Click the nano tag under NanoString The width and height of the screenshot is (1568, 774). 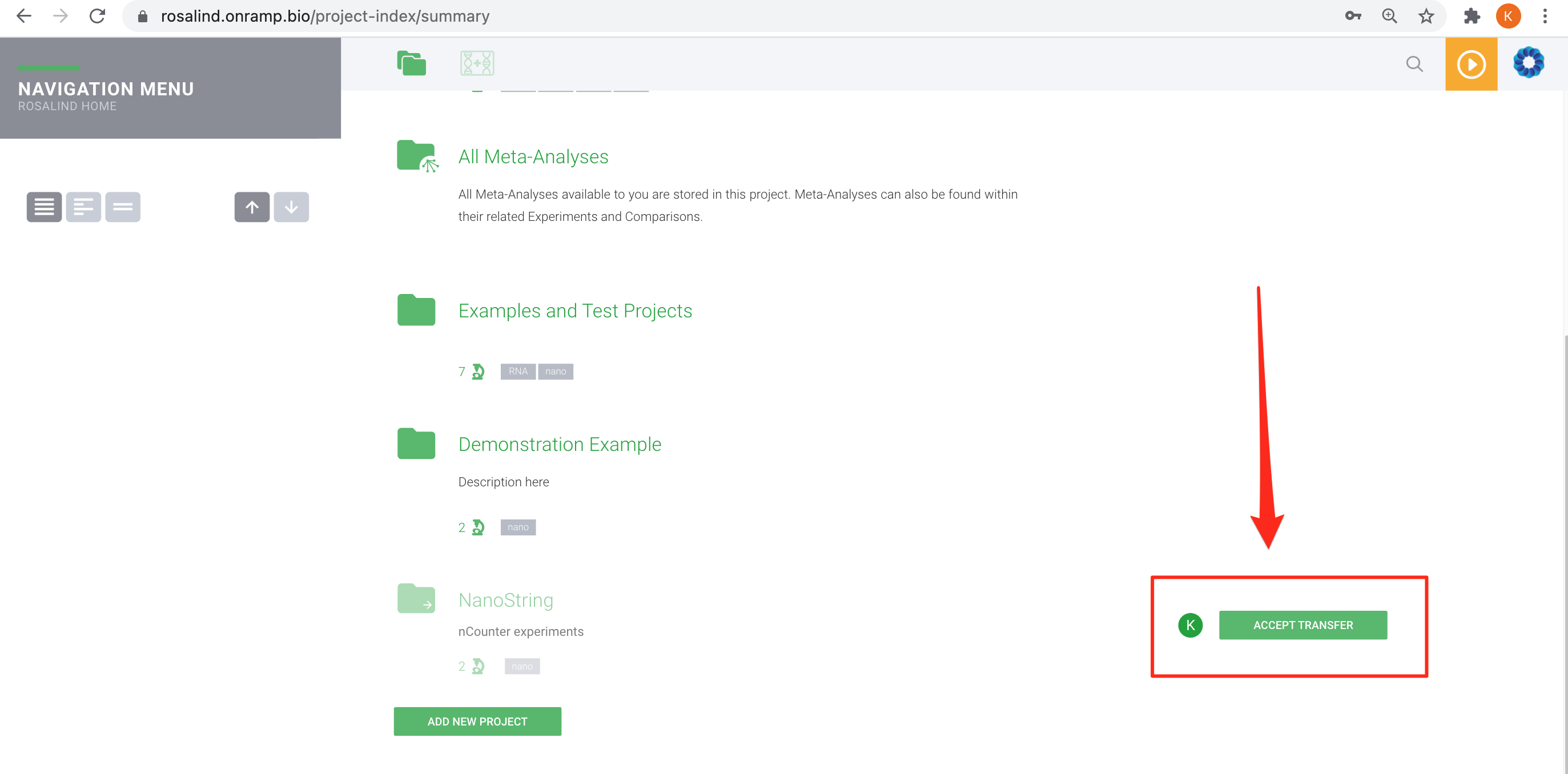click(522, 666)
